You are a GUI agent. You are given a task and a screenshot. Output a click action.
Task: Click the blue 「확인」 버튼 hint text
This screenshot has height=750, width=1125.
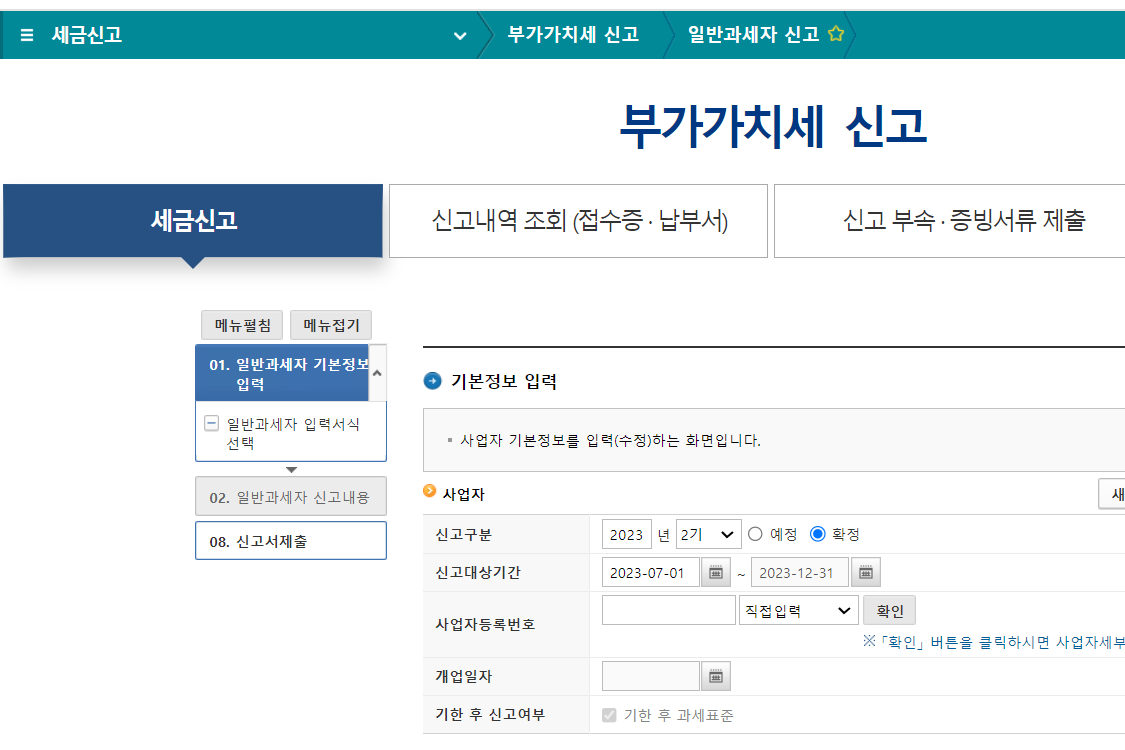coord(994,642)
